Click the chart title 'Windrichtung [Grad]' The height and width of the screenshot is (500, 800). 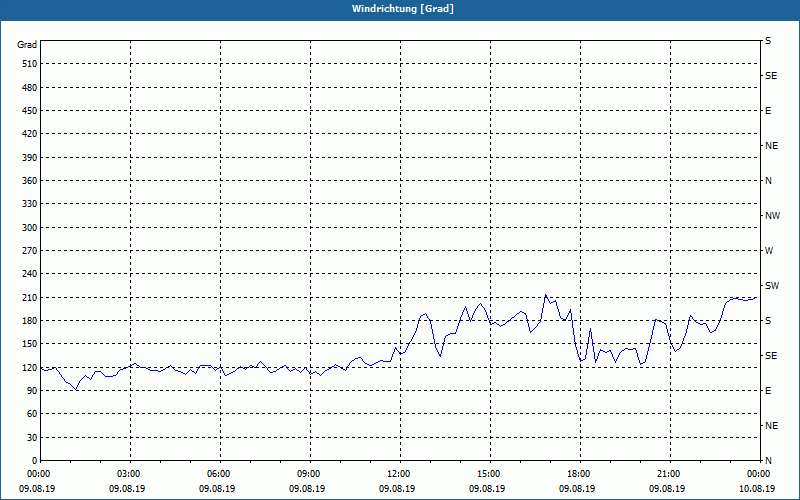[403, 9]
